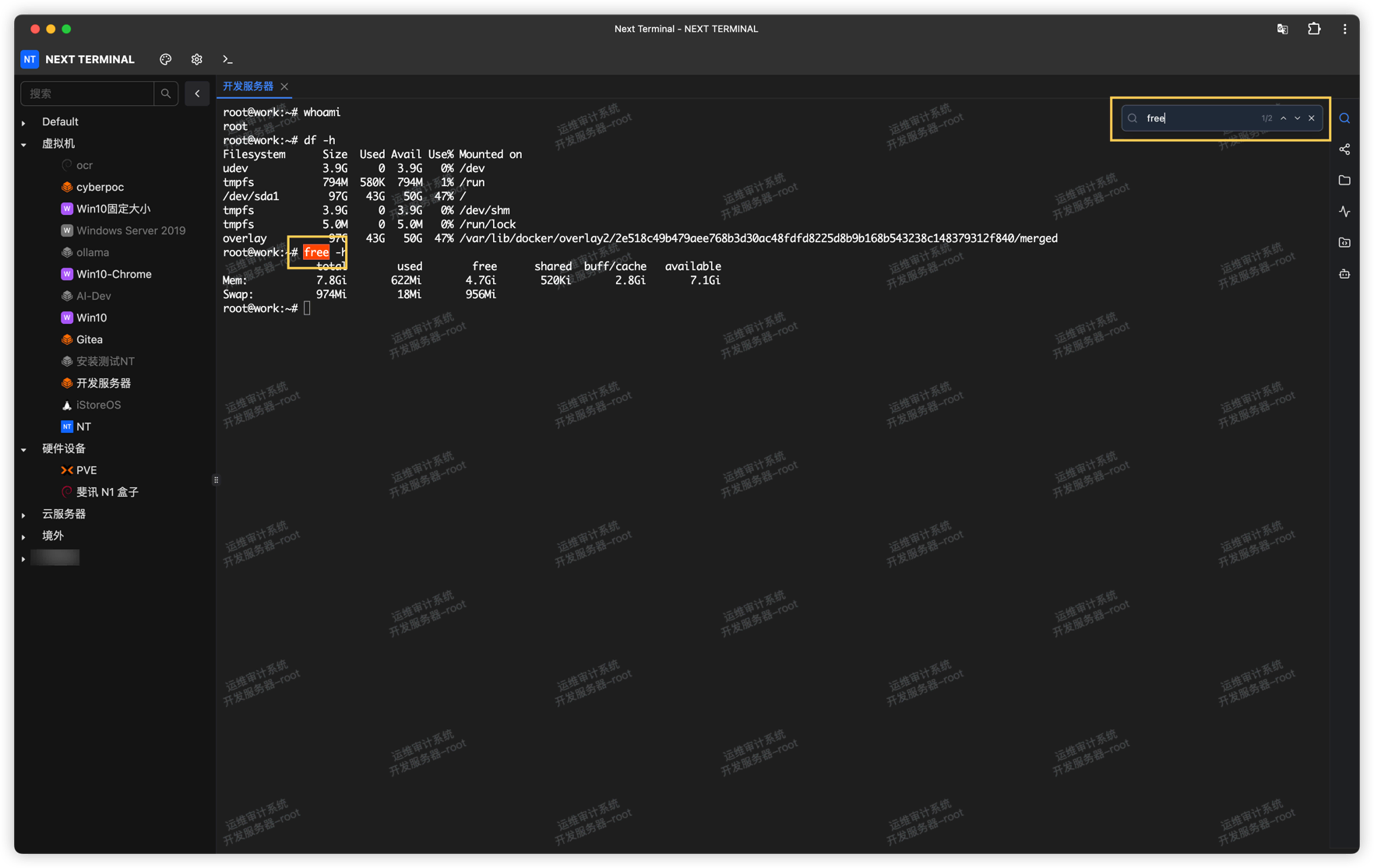Open the theme palette icon
Screen dimensions: 1374x868
click(x=165, y=59)
